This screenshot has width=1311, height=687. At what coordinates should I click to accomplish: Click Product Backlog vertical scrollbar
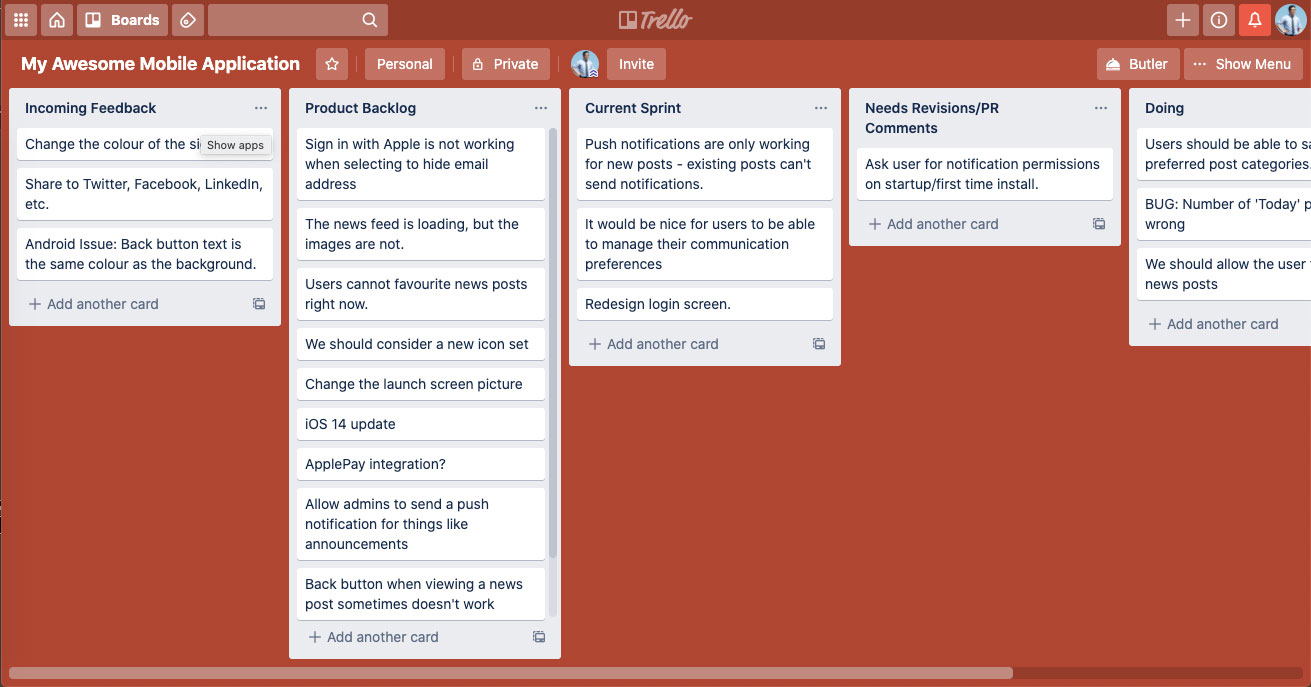point(553,343)
